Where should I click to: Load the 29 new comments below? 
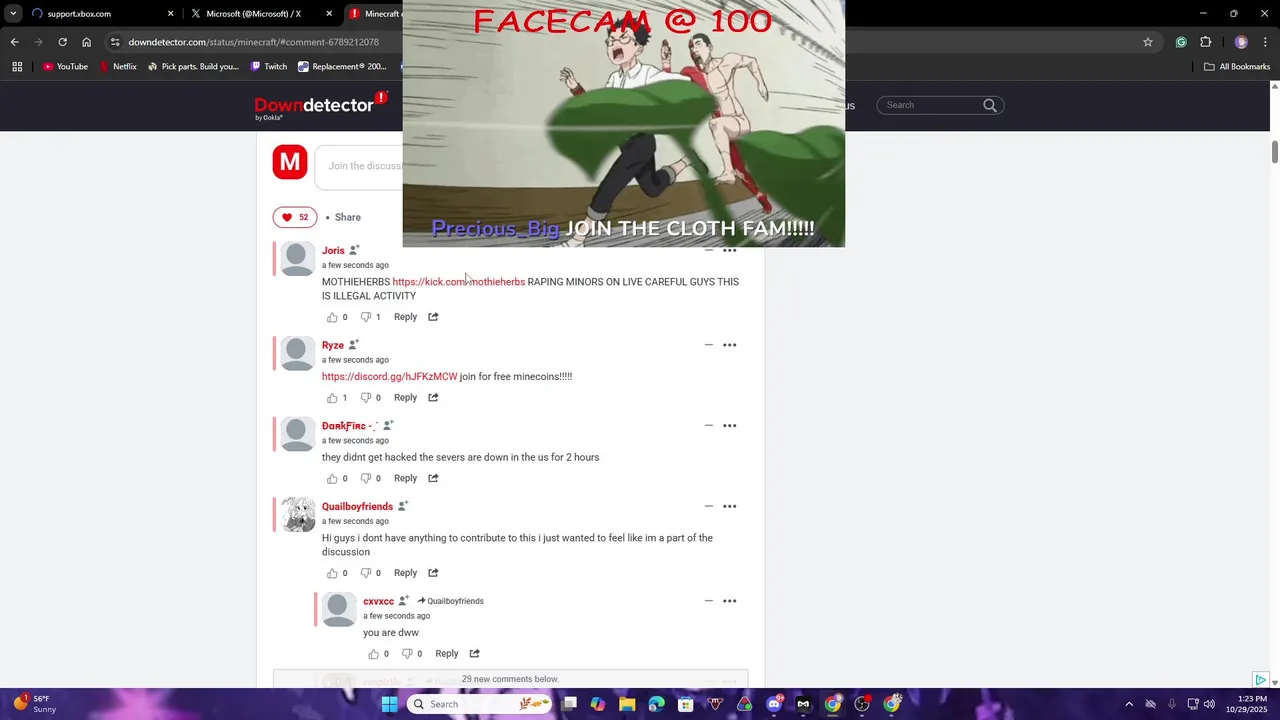tap(510, 679)
